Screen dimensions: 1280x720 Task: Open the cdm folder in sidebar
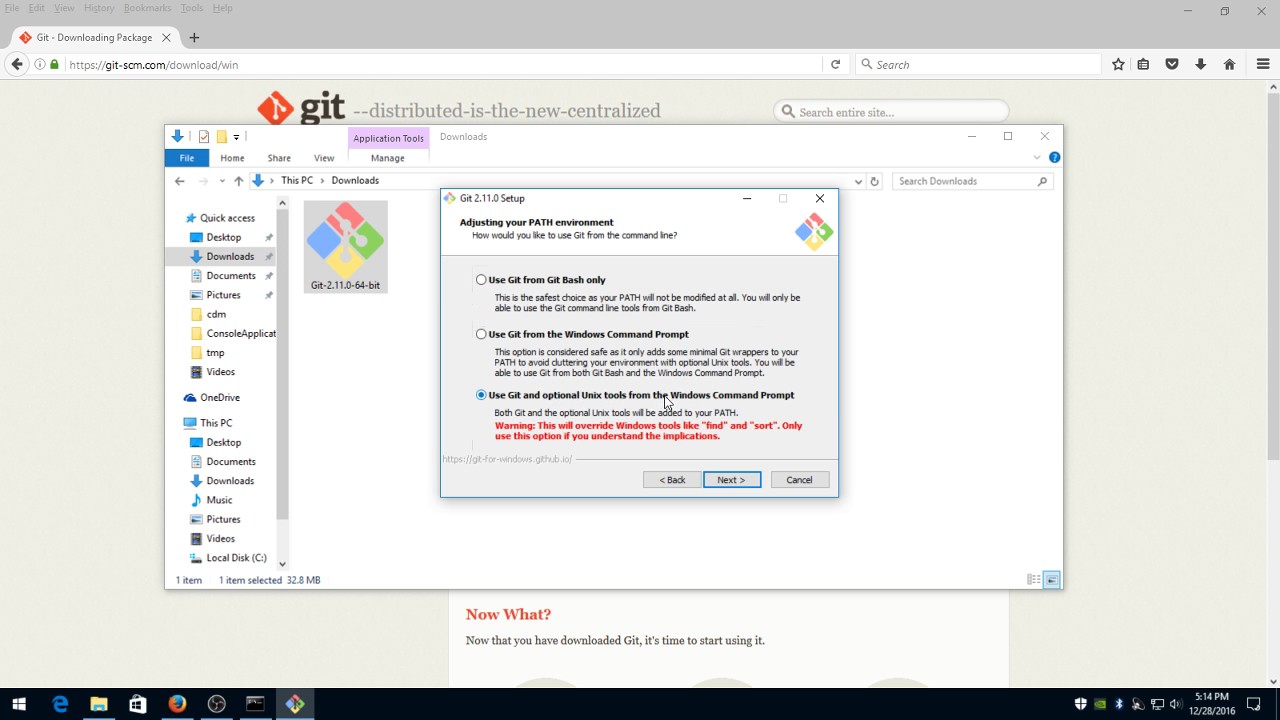click(x=216, y=314)
